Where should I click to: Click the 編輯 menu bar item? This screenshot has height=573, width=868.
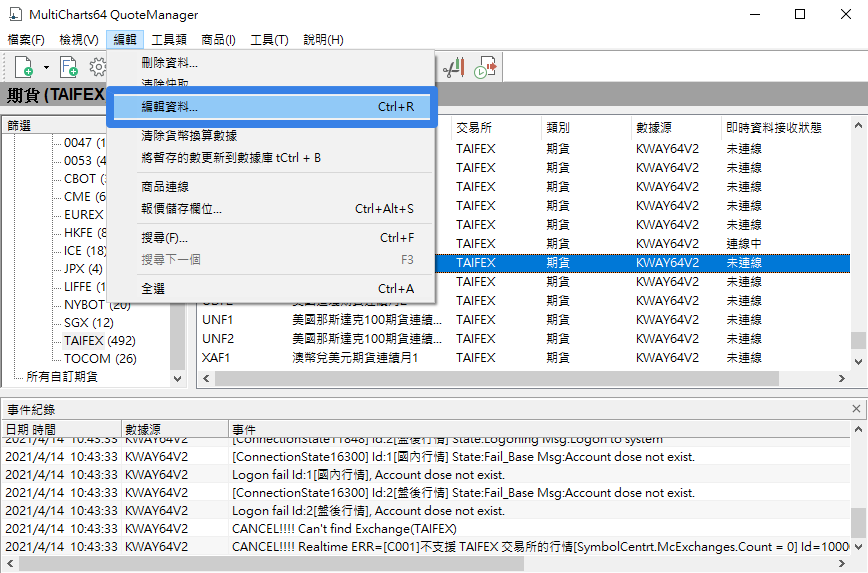(x=125, y=40)
